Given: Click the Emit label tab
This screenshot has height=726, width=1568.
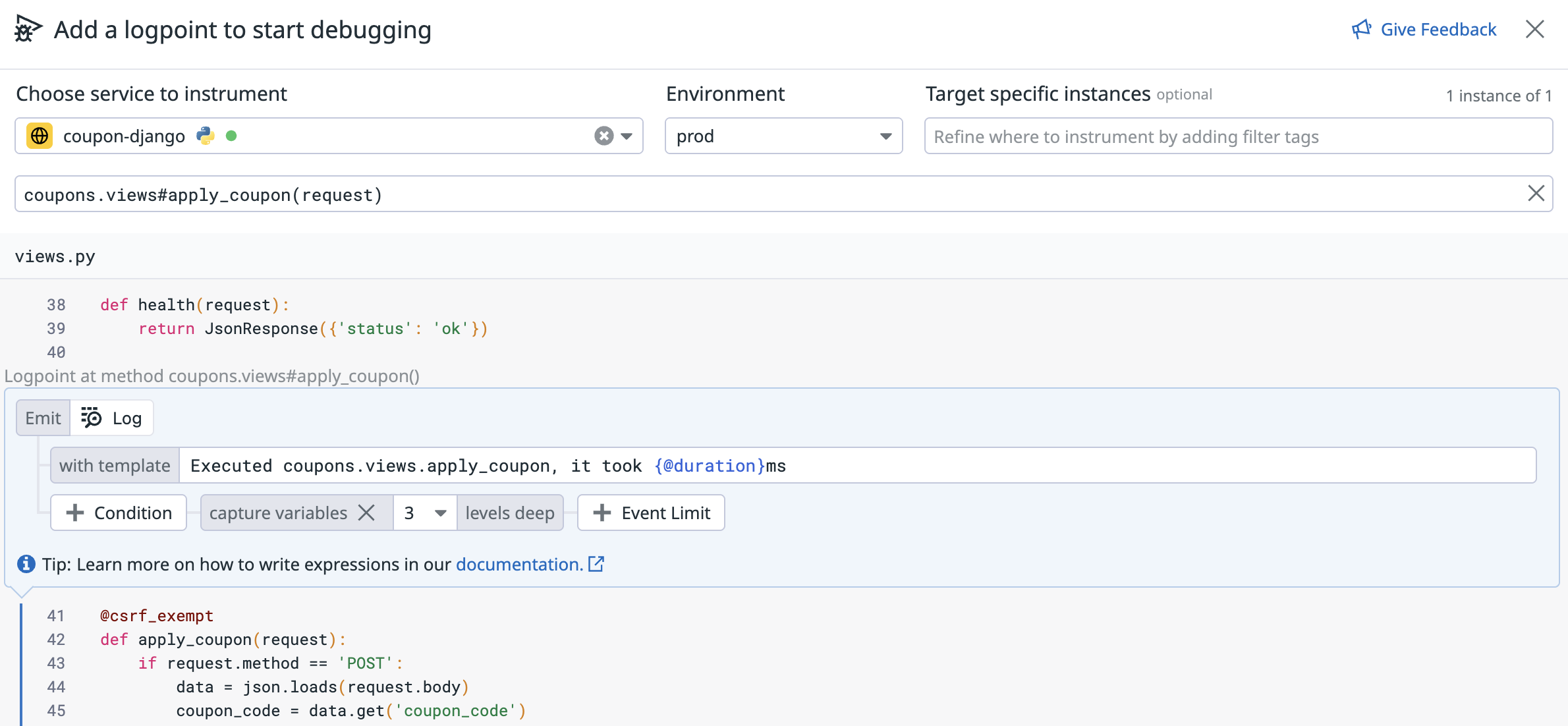Looking at the screenshot, I should pos(43,418).
